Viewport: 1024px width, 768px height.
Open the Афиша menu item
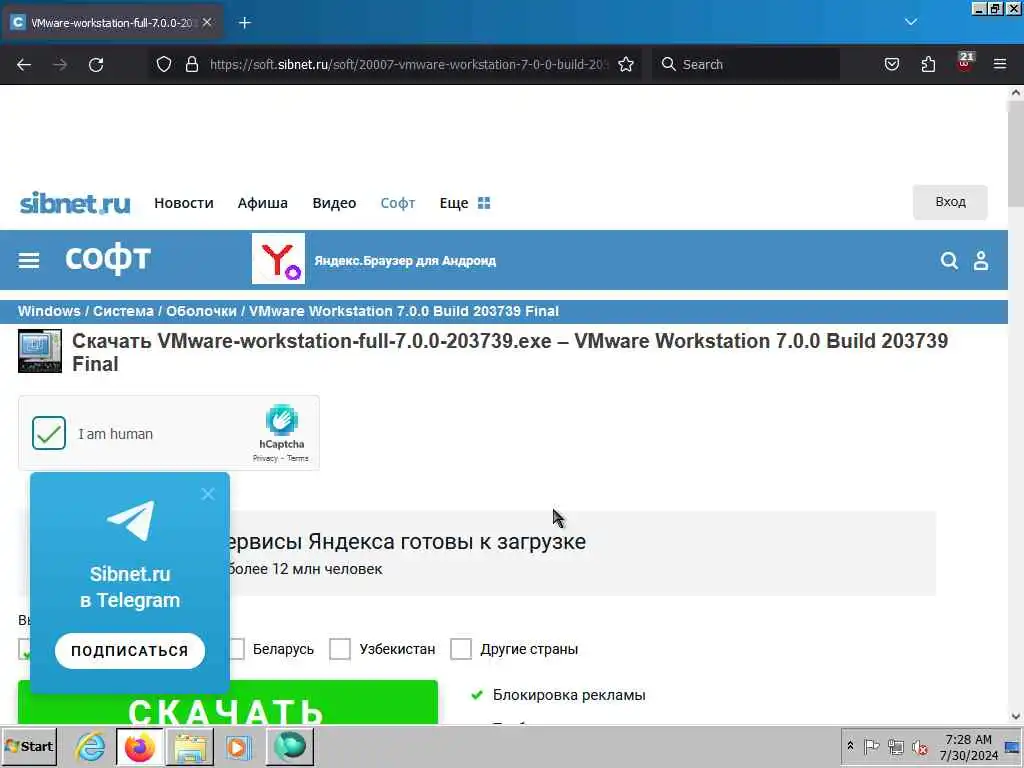[263, 203]
